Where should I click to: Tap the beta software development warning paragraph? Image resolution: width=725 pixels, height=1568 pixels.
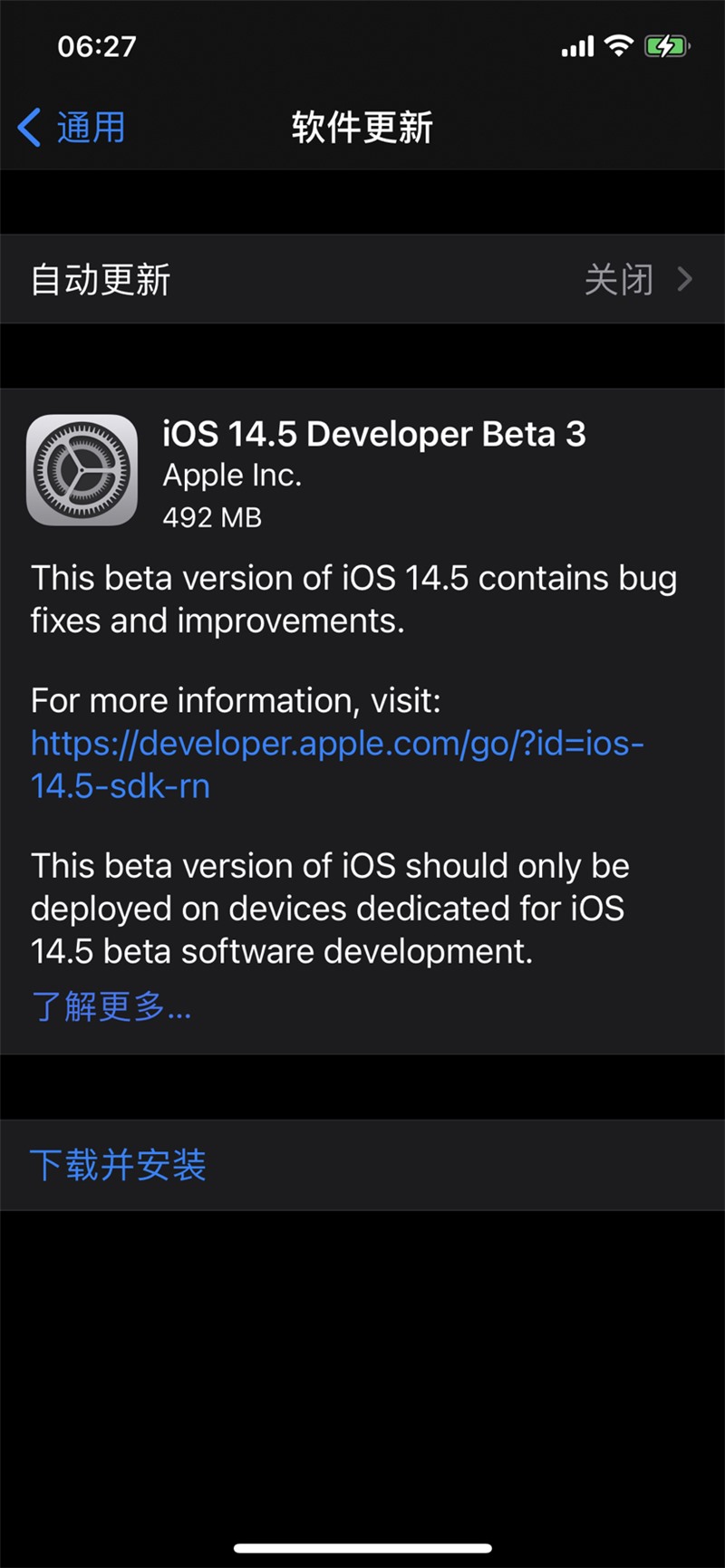tap(328, 909)
